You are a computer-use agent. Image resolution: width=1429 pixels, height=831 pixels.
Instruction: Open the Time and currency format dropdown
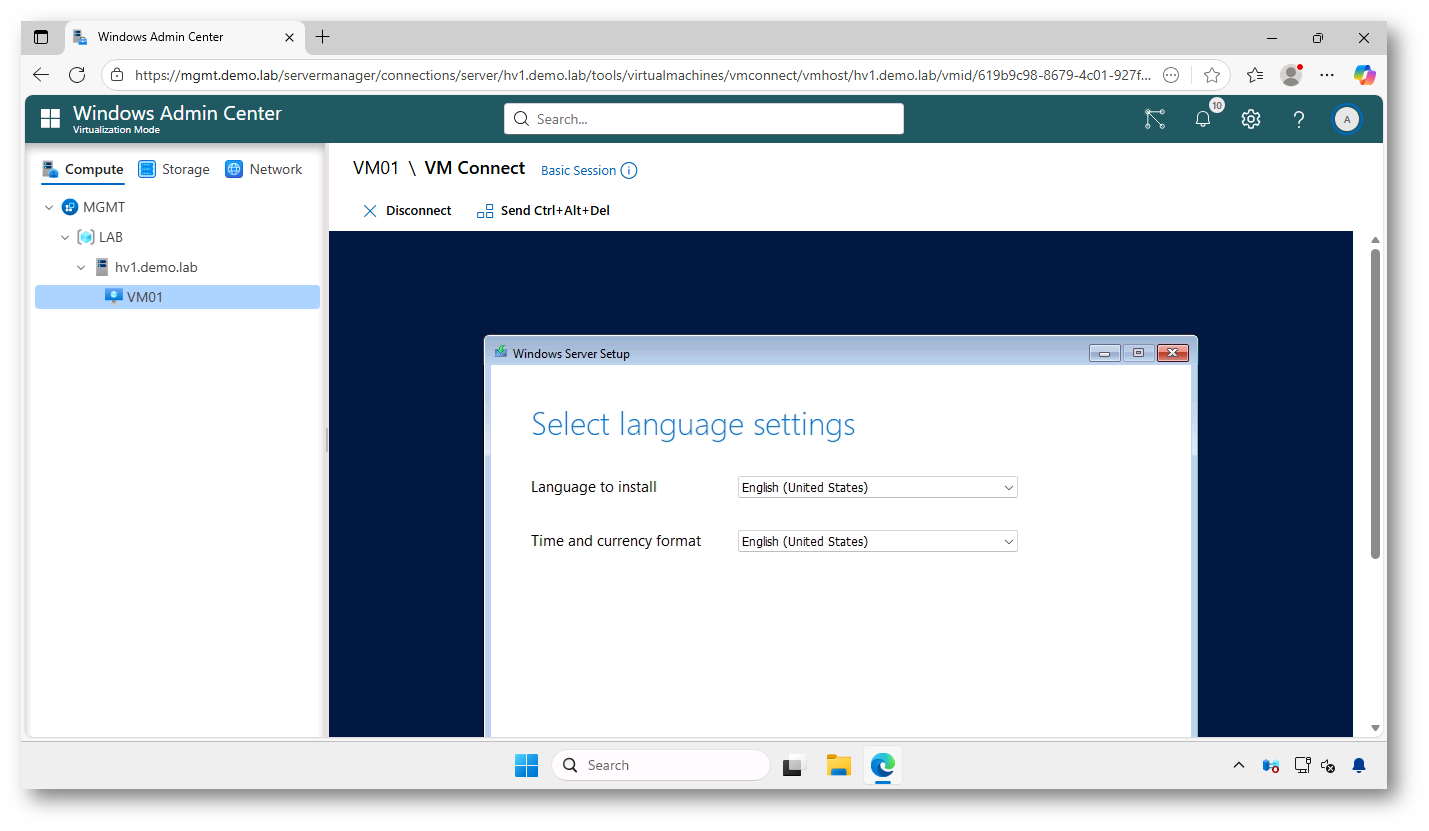pos(877,541)
